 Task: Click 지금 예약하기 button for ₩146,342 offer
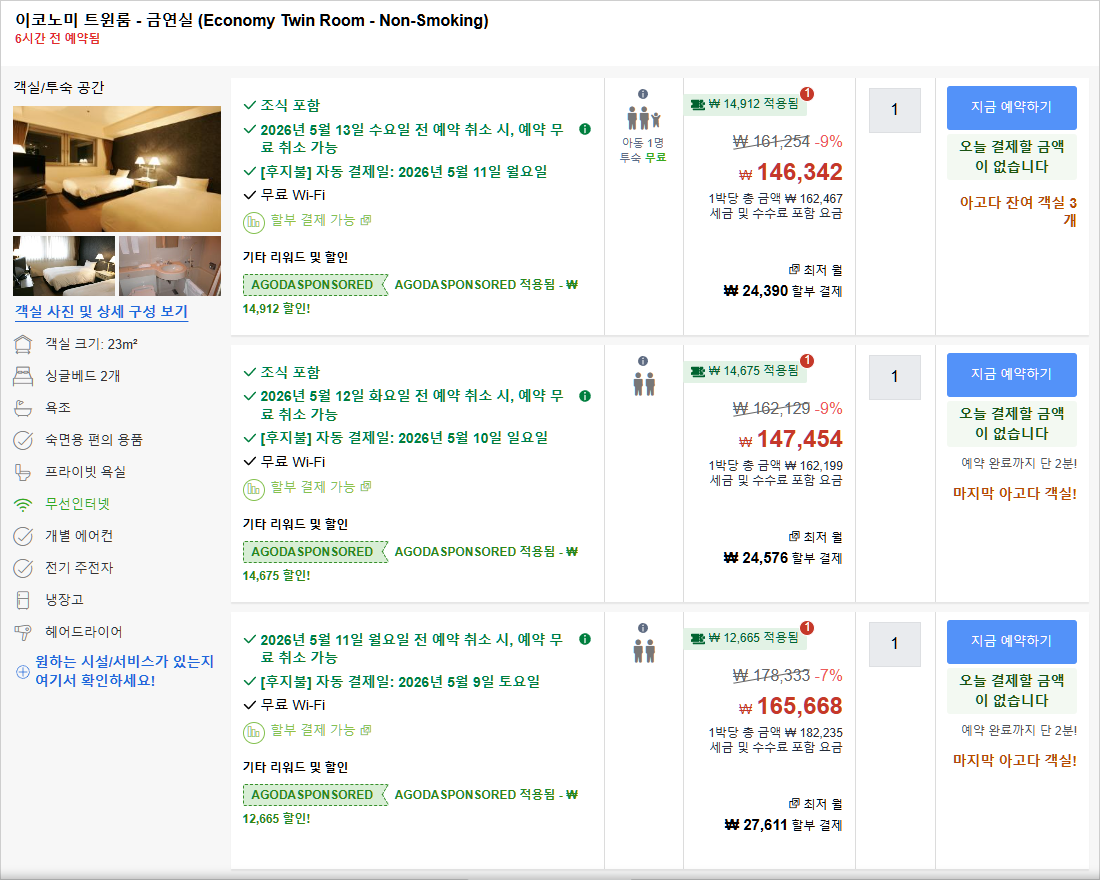(1011, 107)
